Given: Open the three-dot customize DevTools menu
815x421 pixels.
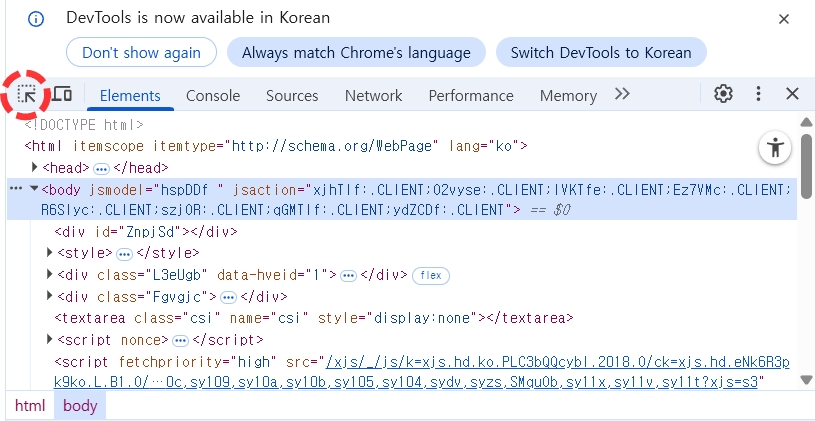Looking at the screenshot, I should point(758,94).
